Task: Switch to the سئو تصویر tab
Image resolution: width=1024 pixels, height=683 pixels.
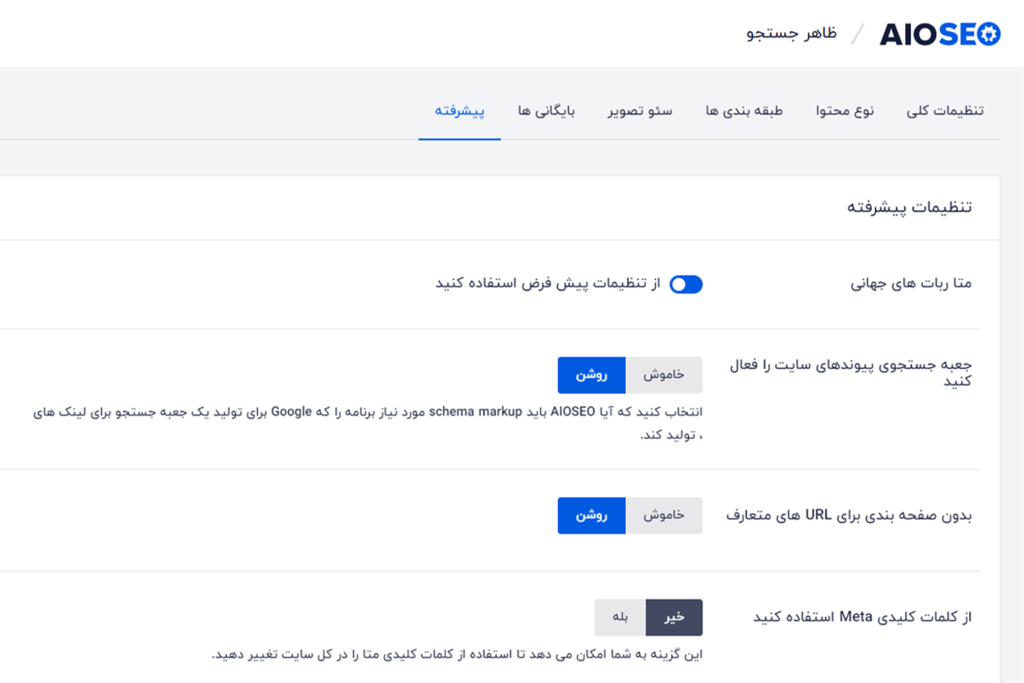Action: tap(641, 110)
